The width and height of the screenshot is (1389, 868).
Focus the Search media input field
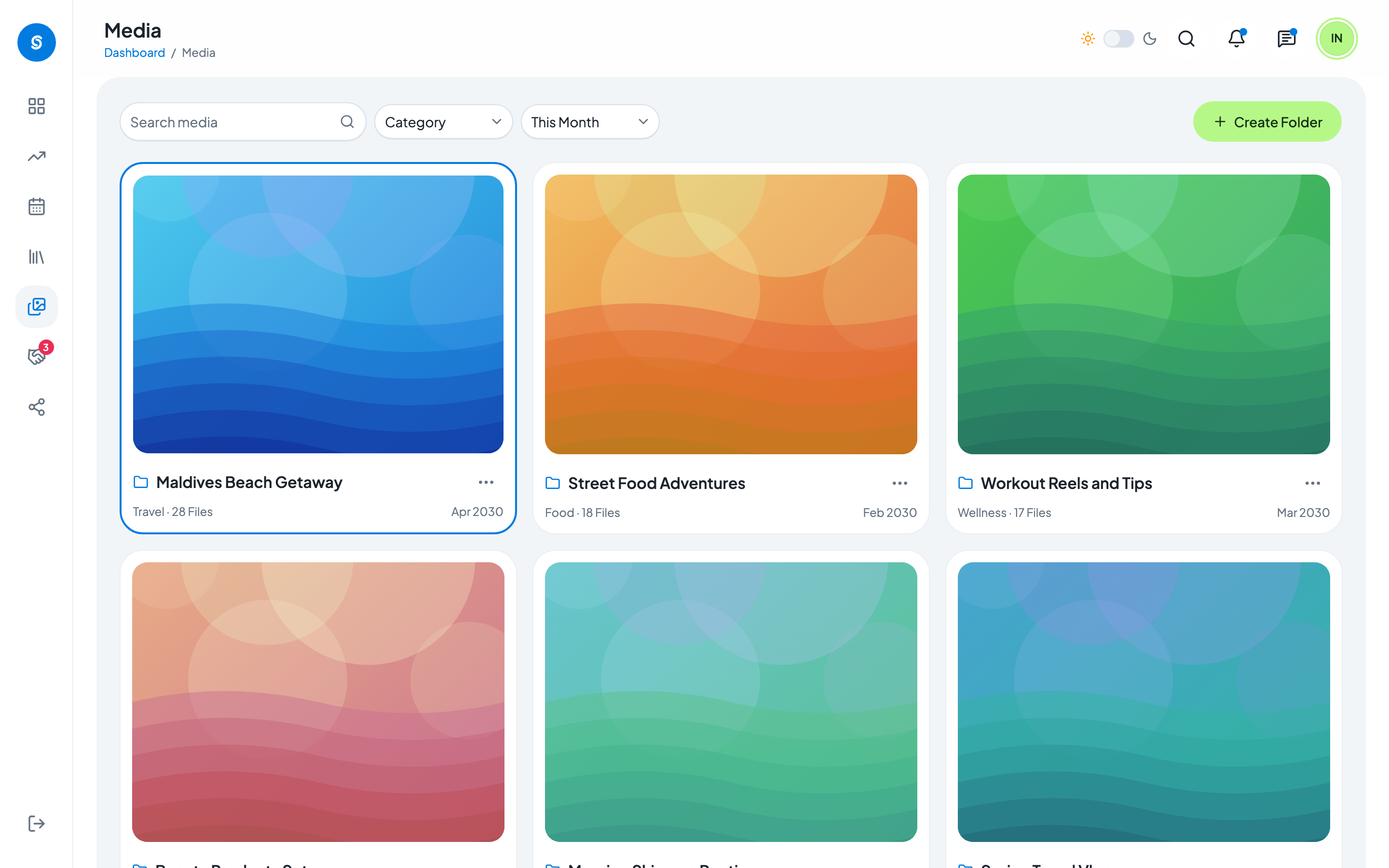(242, 122)
